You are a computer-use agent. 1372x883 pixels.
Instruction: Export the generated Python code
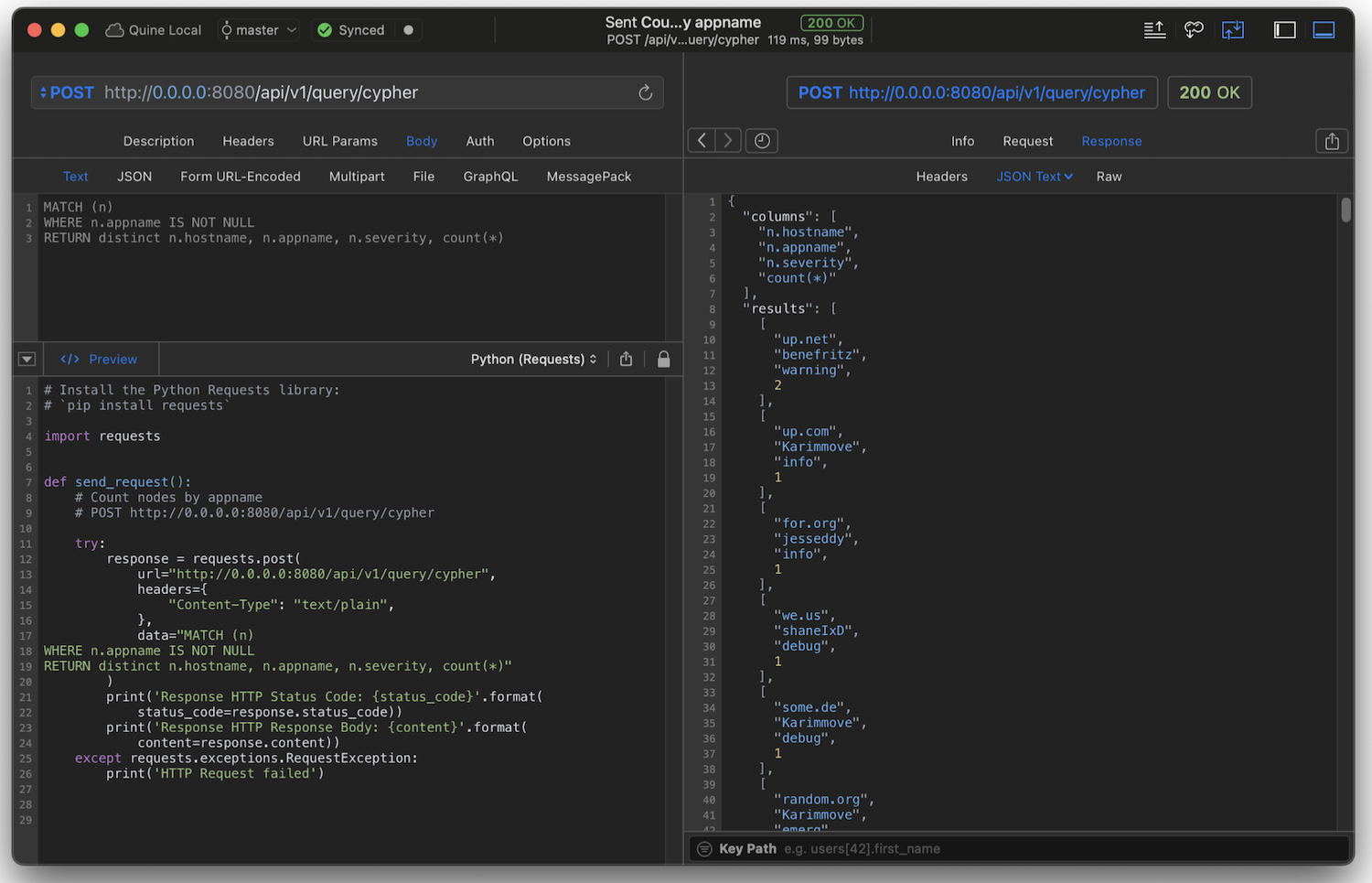pos(626,359)
